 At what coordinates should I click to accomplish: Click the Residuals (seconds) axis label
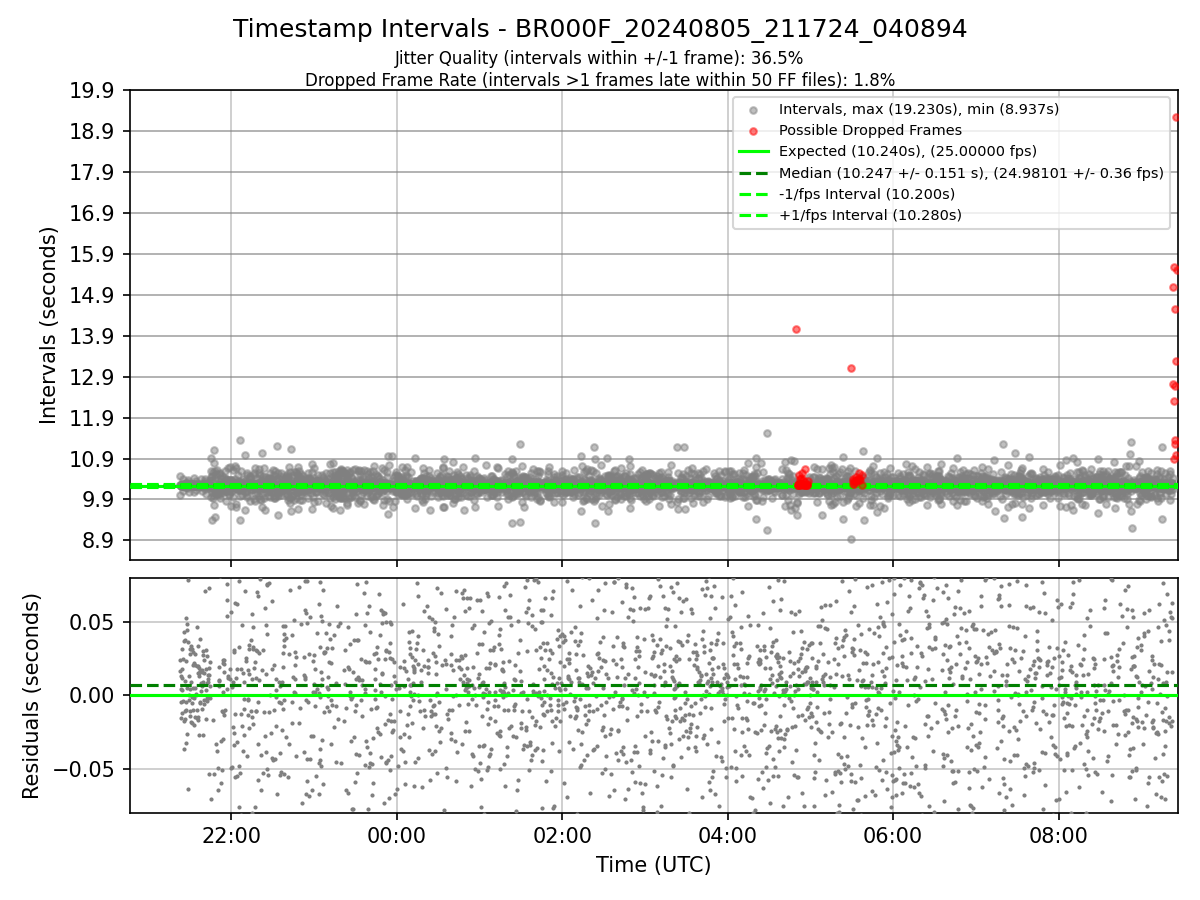(x=31, y=696)
